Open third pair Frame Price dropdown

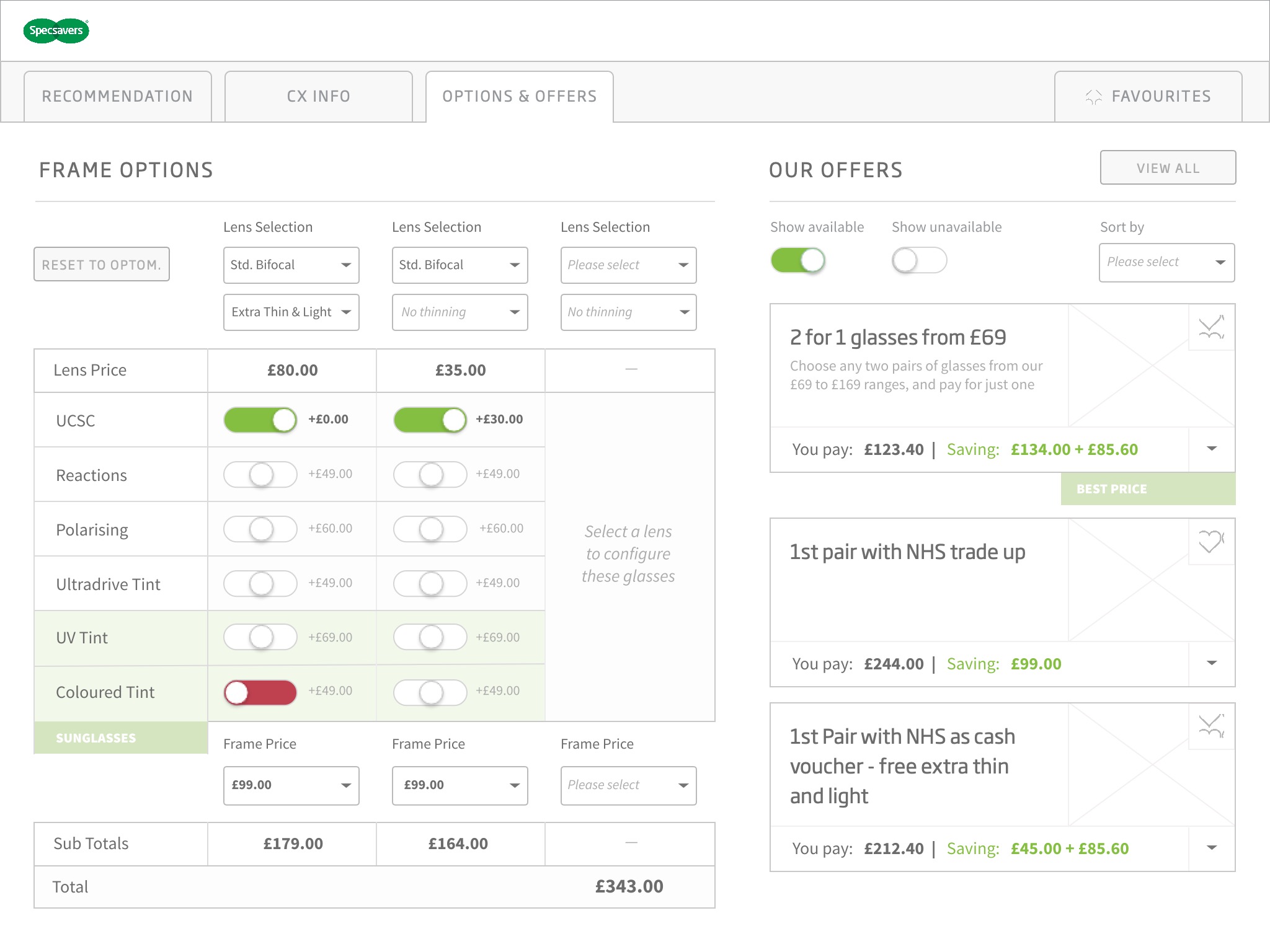(x=628, y=785)
